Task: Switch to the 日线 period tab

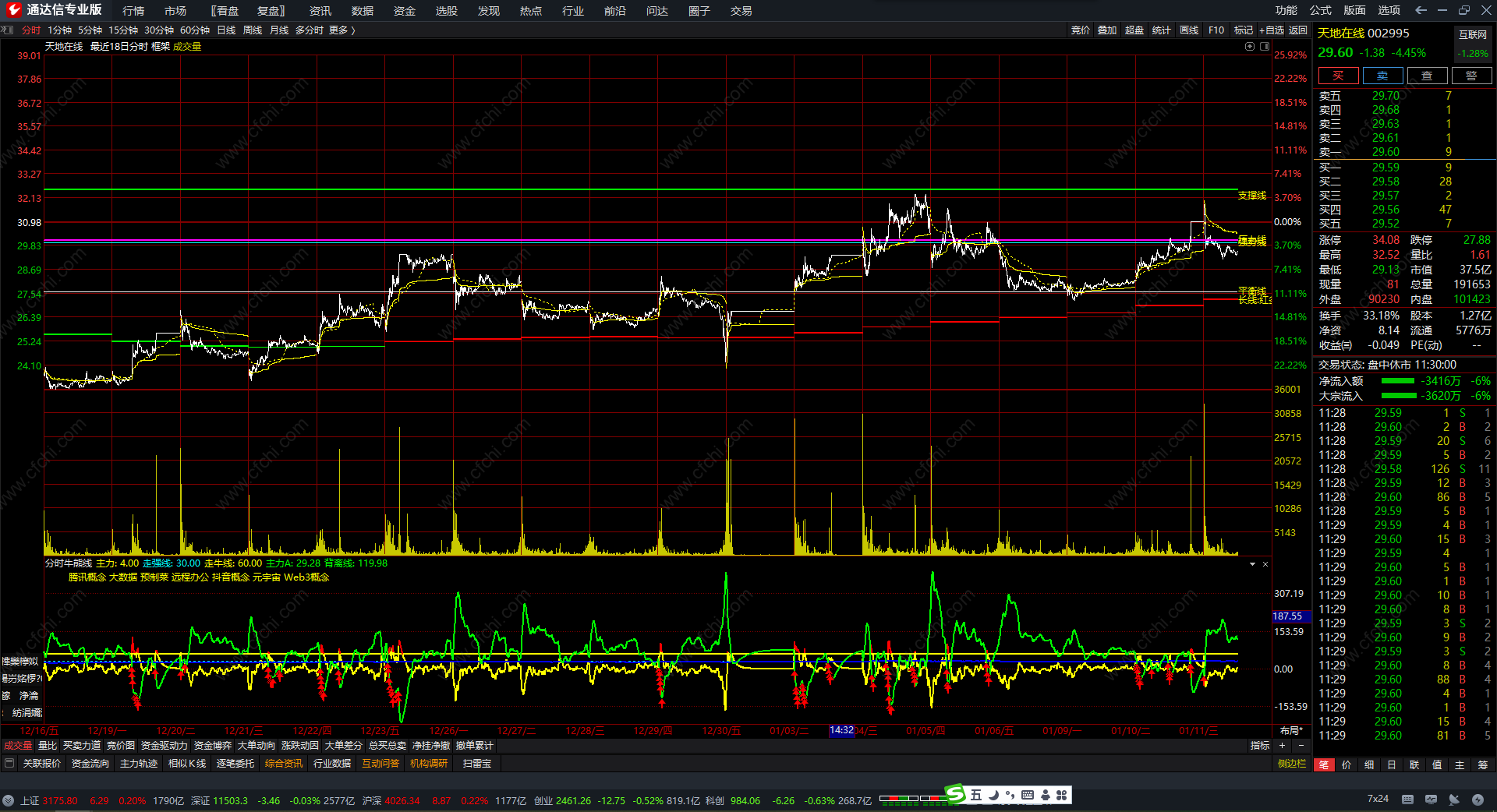Action: tap(226, 30)
